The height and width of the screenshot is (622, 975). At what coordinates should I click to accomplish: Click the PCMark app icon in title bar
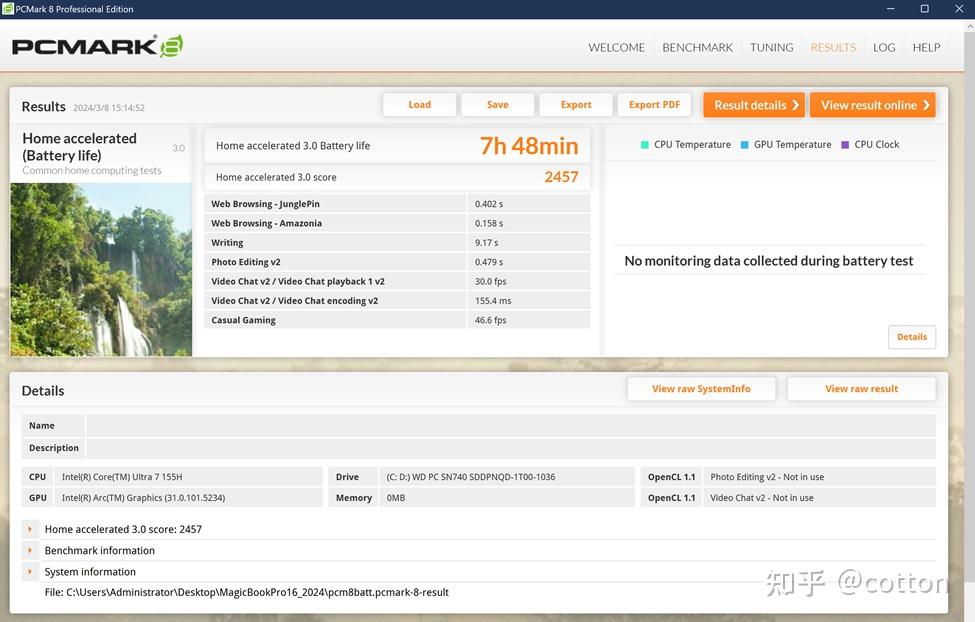pyautogui.click(x=7, y=9)
